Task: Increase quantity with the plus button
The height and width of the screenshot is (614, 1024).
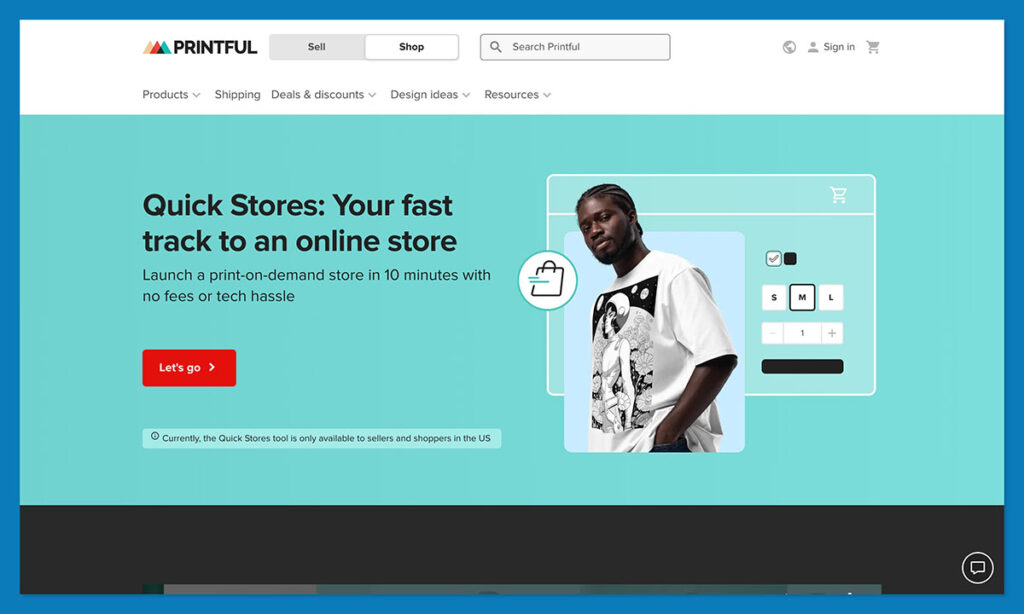Action: tap(832, 333)
